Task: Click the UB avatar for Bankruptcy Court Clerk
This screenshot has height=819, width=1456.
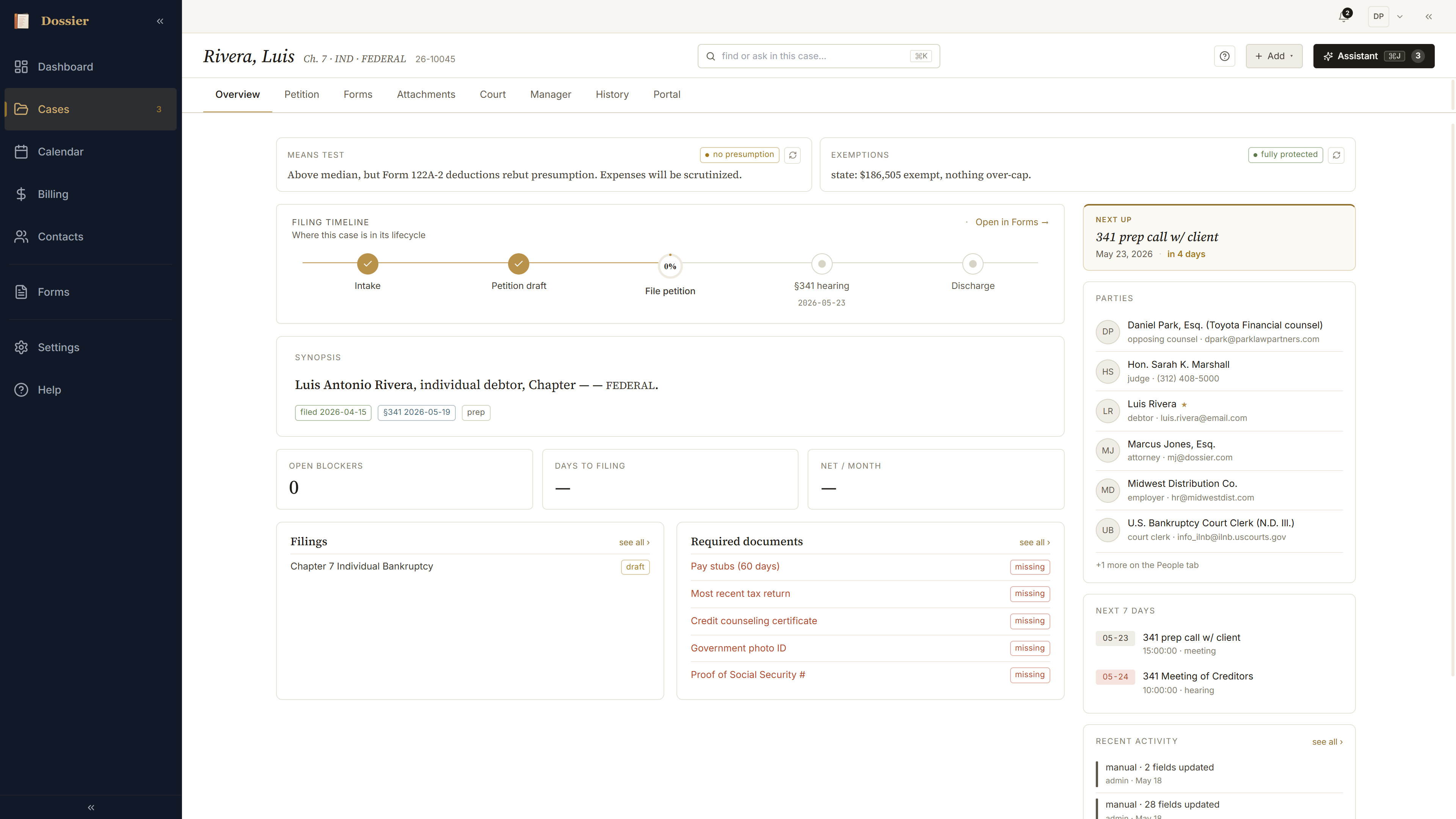Action: pyautogui.click(x=1107, y=530)
